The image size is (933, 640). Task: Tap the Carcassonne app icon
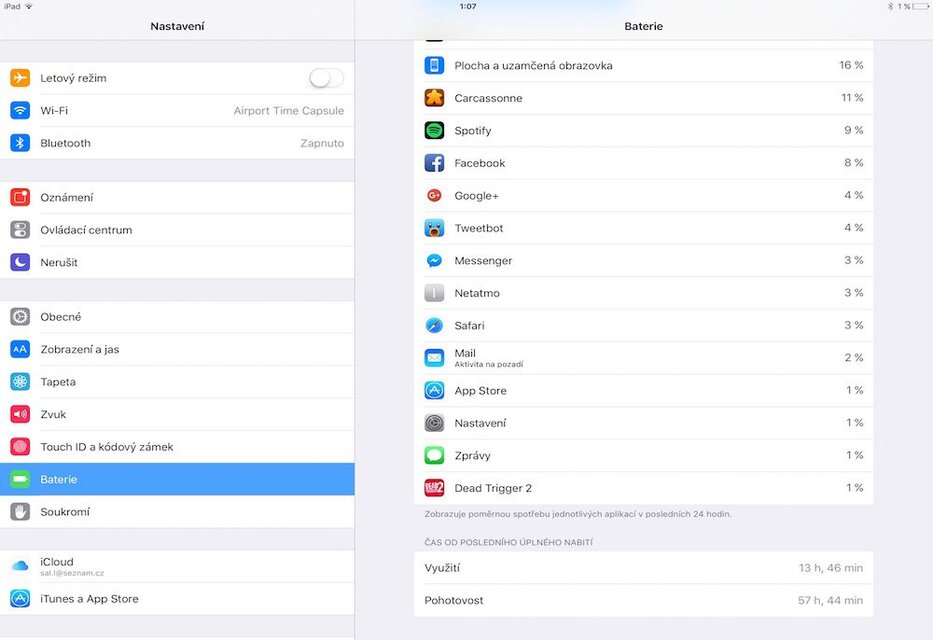(433, 97)
